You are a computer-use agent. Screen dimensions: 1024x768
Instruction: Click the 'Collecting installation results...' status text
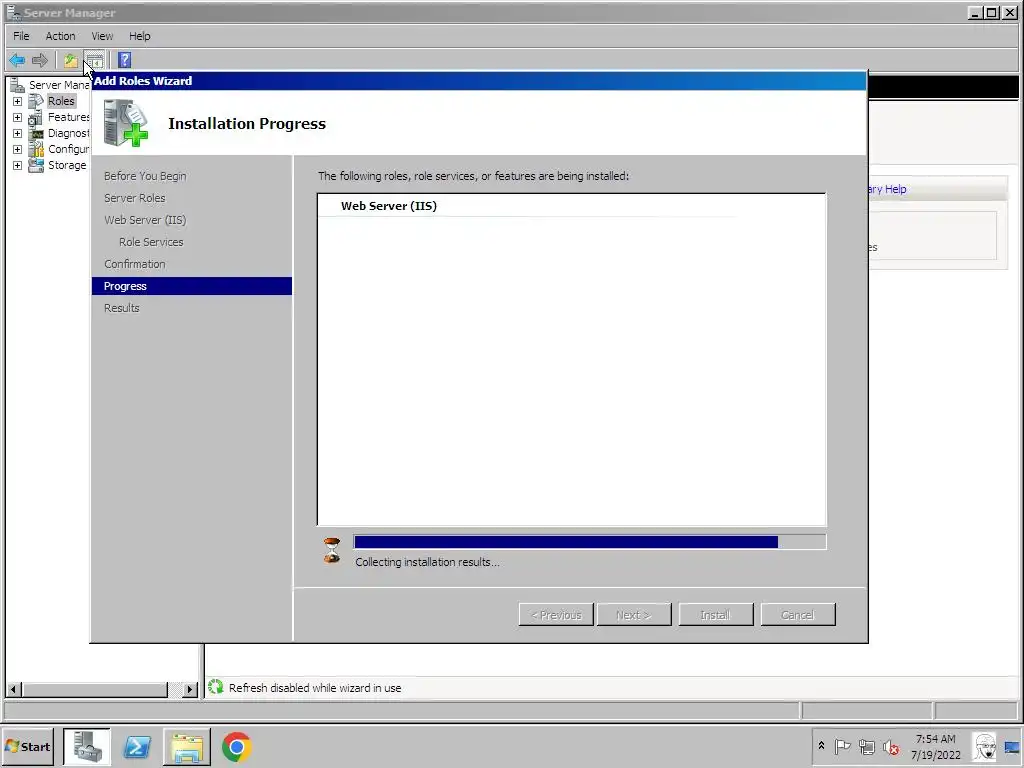(427, 562)
